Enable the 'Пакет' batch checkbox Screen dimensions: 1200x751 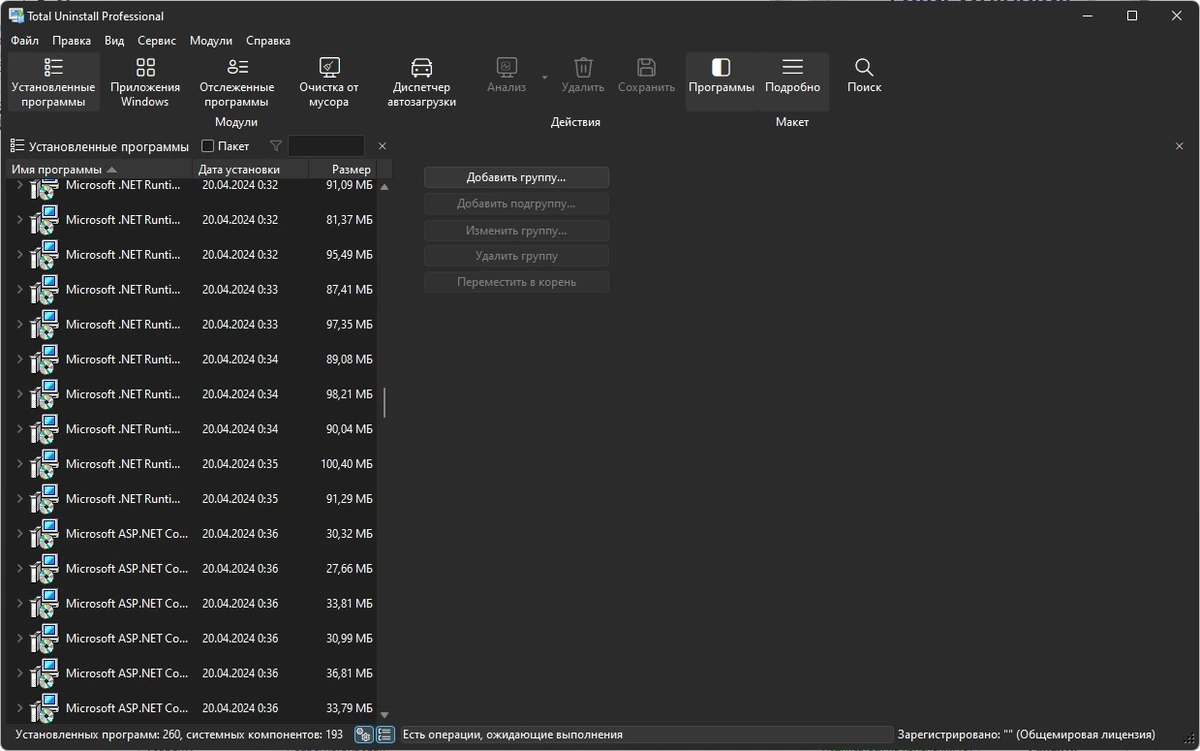click(208, 146)
